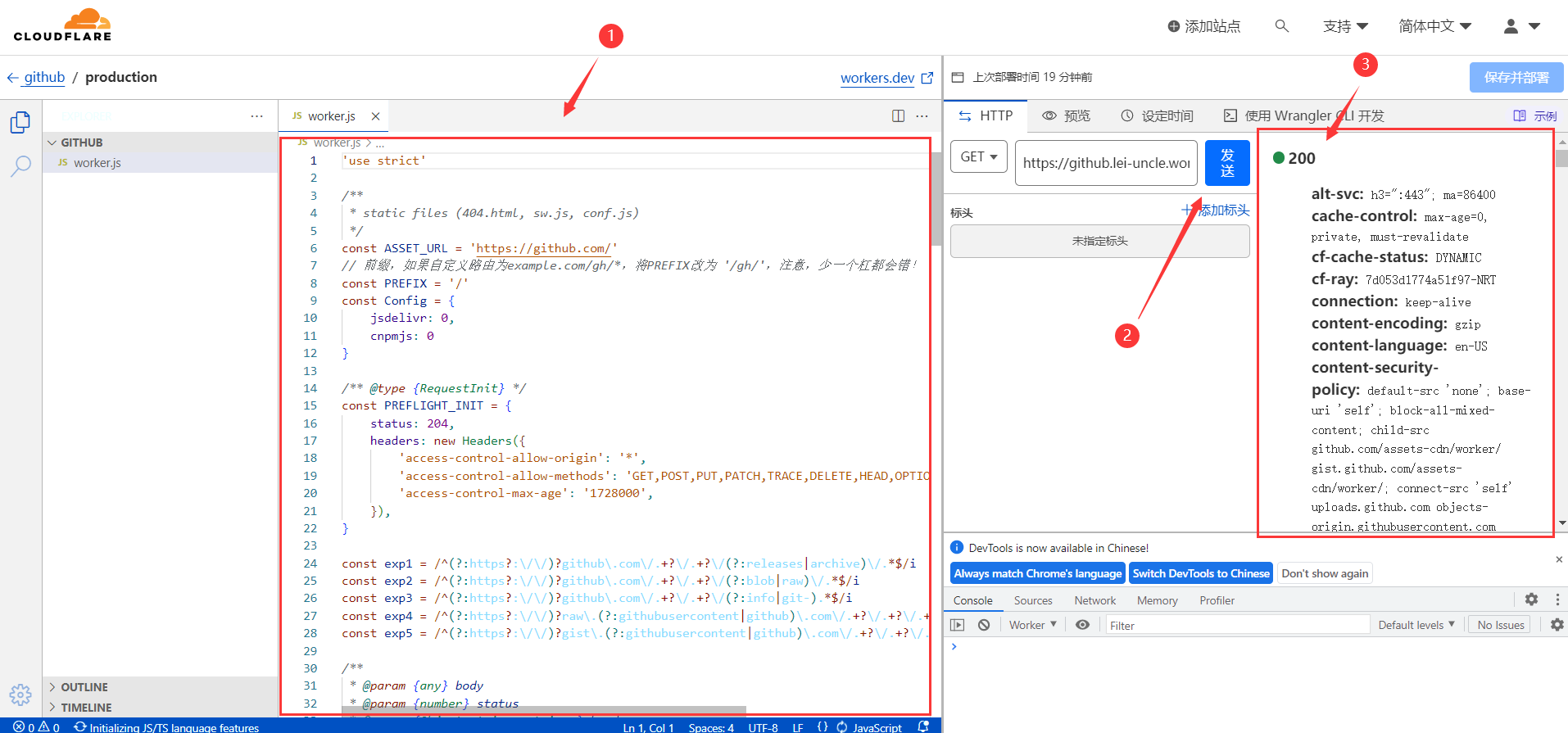Open the 示例 examples link
Image resolution: width=1568 pixels, height=733 pixels.
point(1535,115)
